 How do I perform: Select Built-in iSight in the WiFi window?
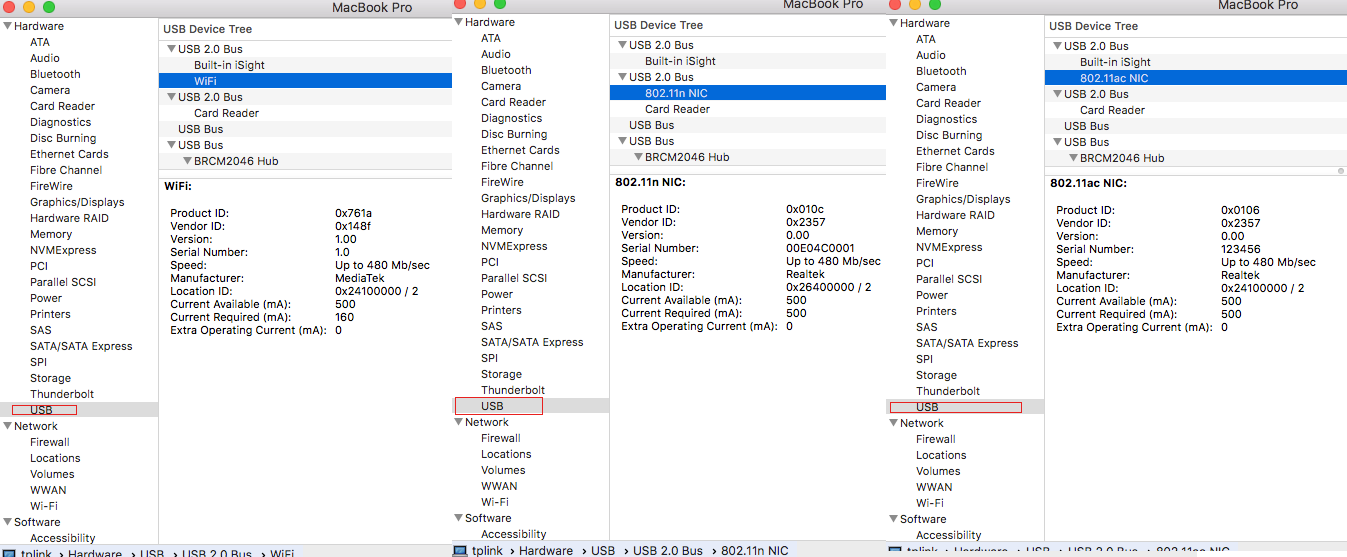pyautogui.click(x=231, y=65)
